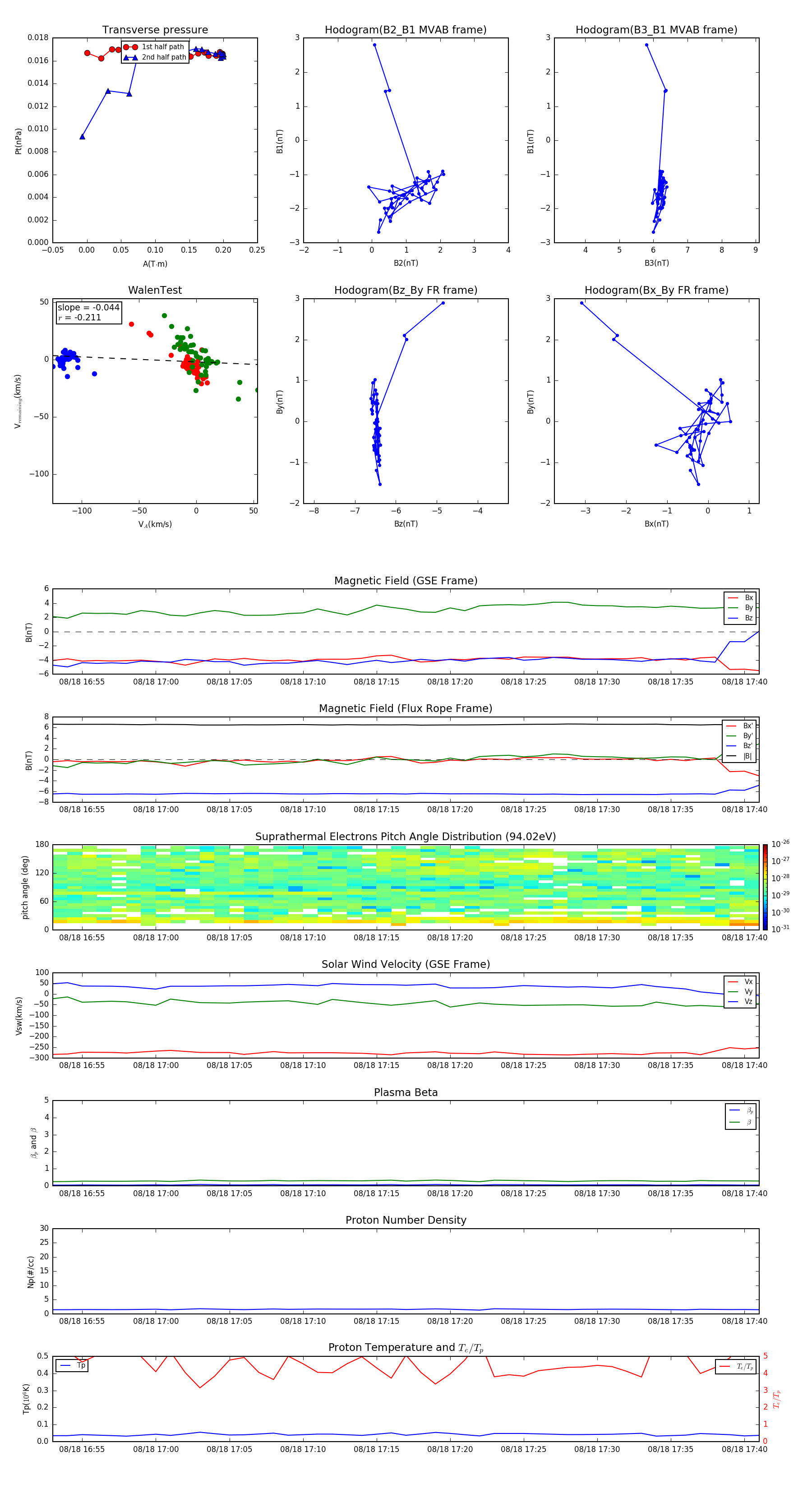Click the "Hodogram(B3_B1 MVAB frame)" title
The image size is (812, 1489).
656,30
